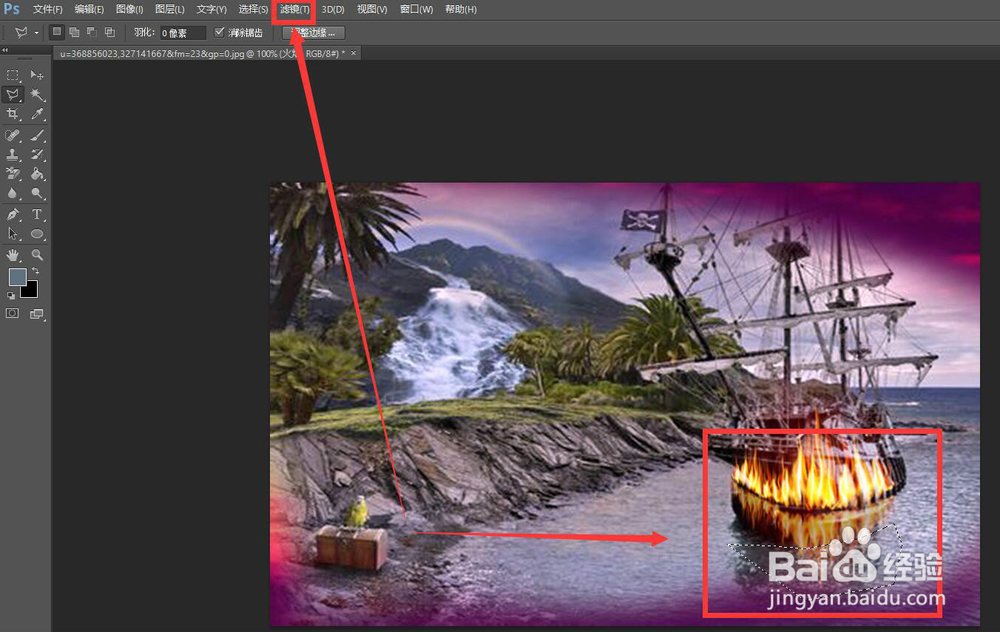1000x632 pixels.
Task: Open the 选择(S) menu
Action: click(x=253, y=10)
